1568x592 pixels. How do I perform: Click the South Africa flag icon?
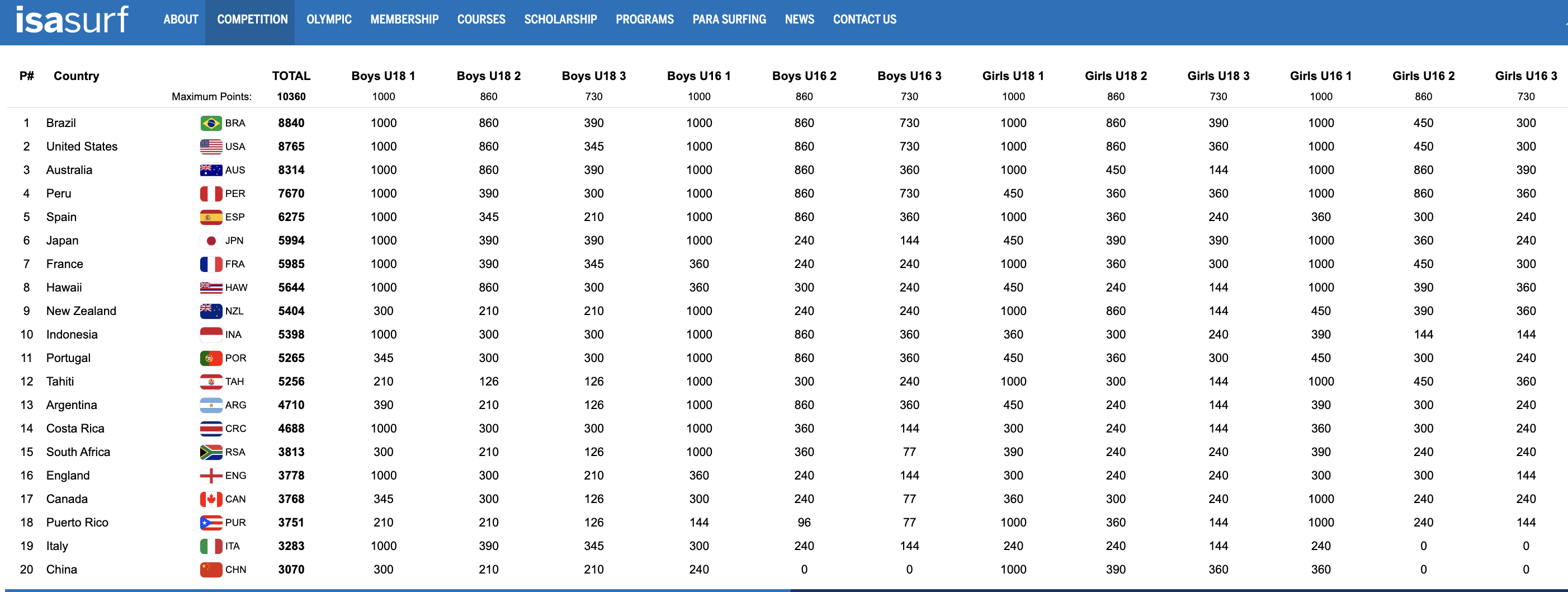tap(211, 452)
